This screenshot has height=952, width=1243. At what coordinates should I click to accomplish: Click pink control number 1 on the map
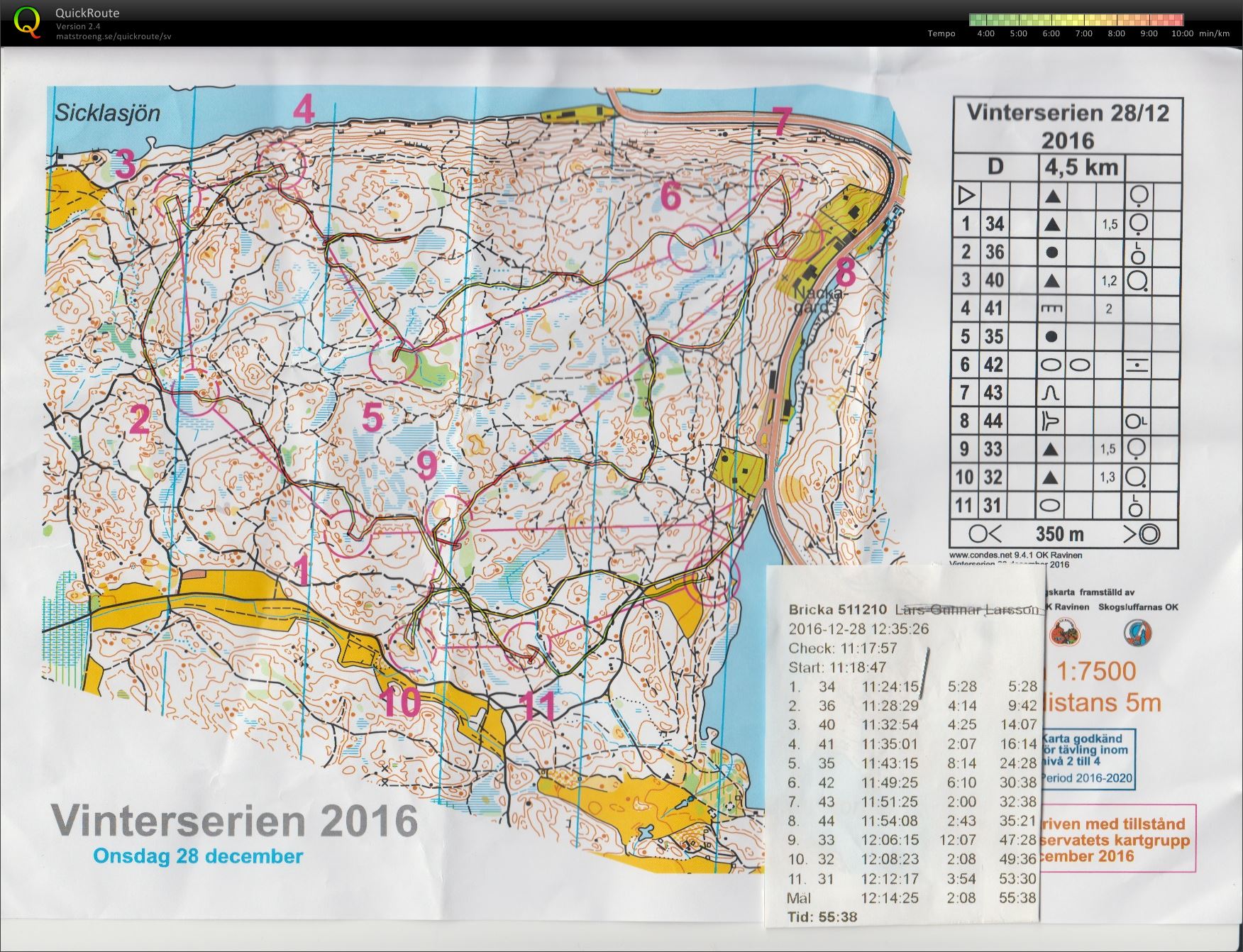(302, 570)
